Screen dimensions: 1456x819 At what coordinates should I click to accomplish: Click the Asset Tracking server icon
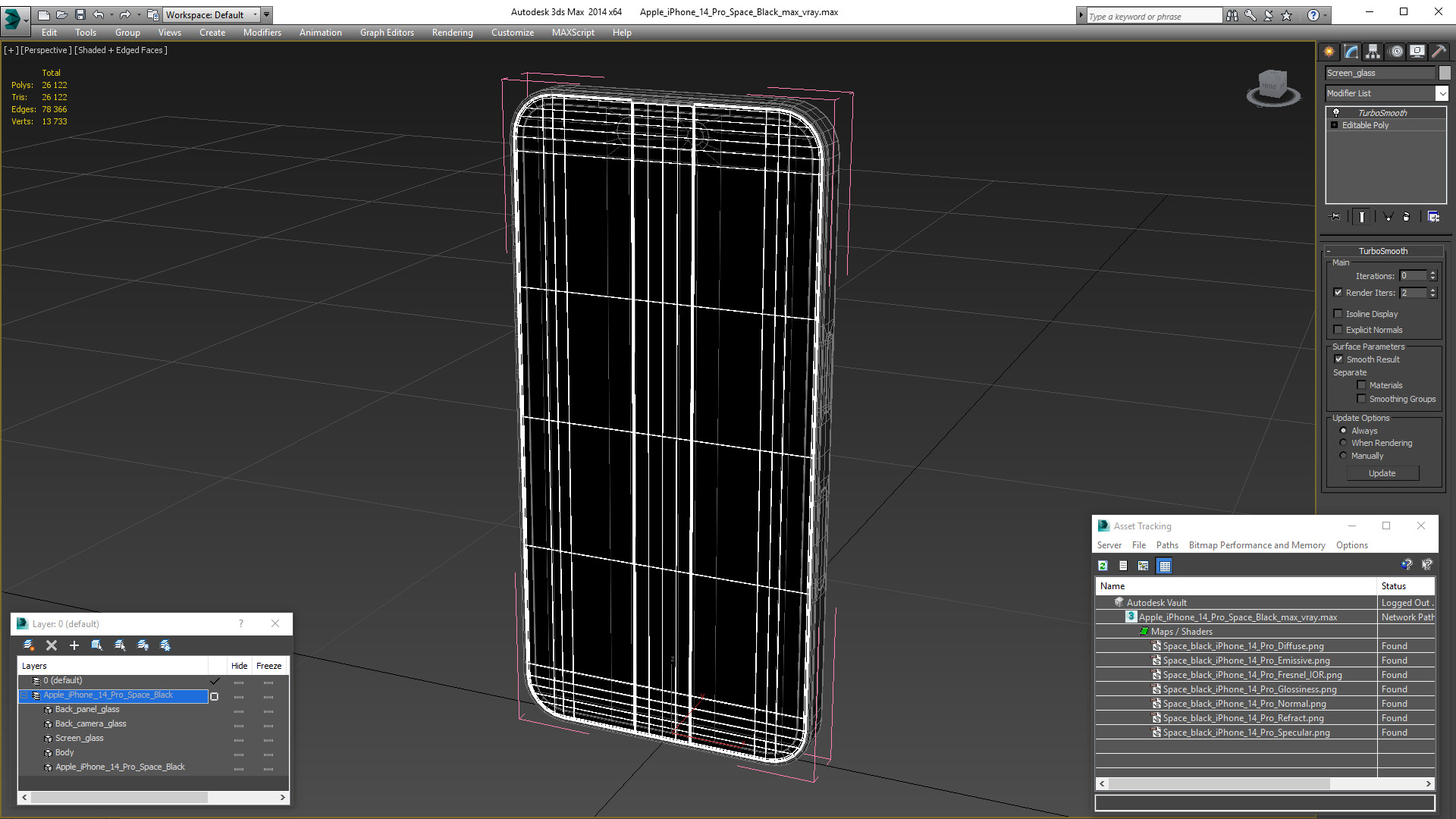tap(1110, 545)
